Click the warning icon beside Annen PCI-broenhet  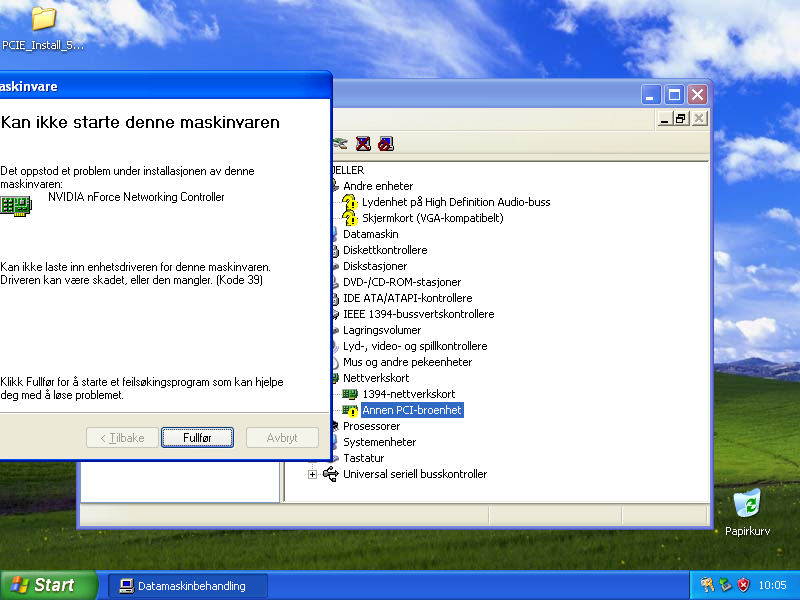tap(349, 410)
